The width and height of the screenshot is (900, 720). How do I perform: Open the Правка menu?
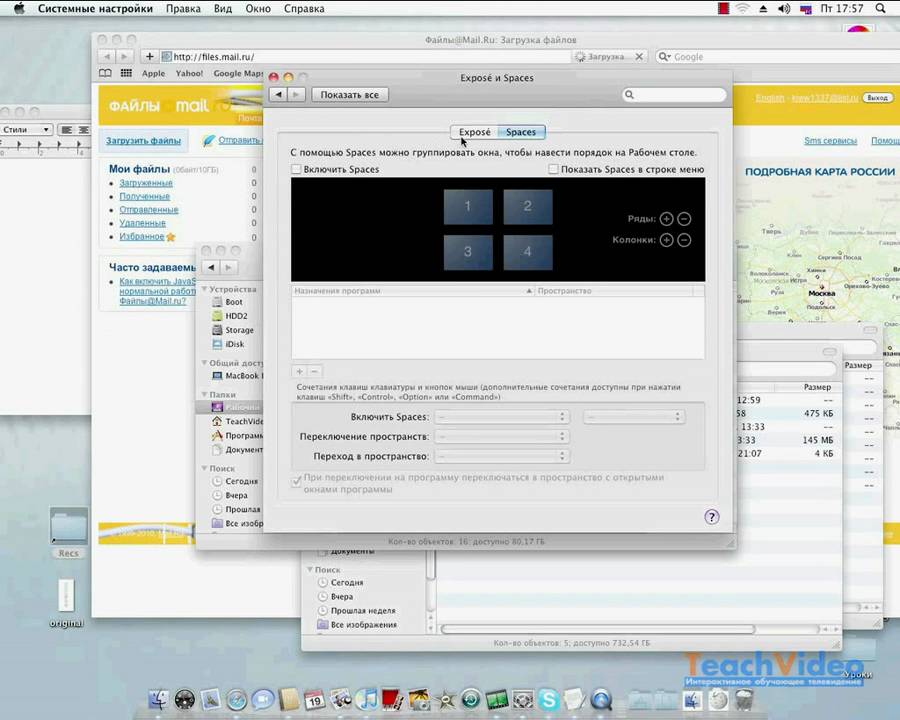(x=183, y=9)
